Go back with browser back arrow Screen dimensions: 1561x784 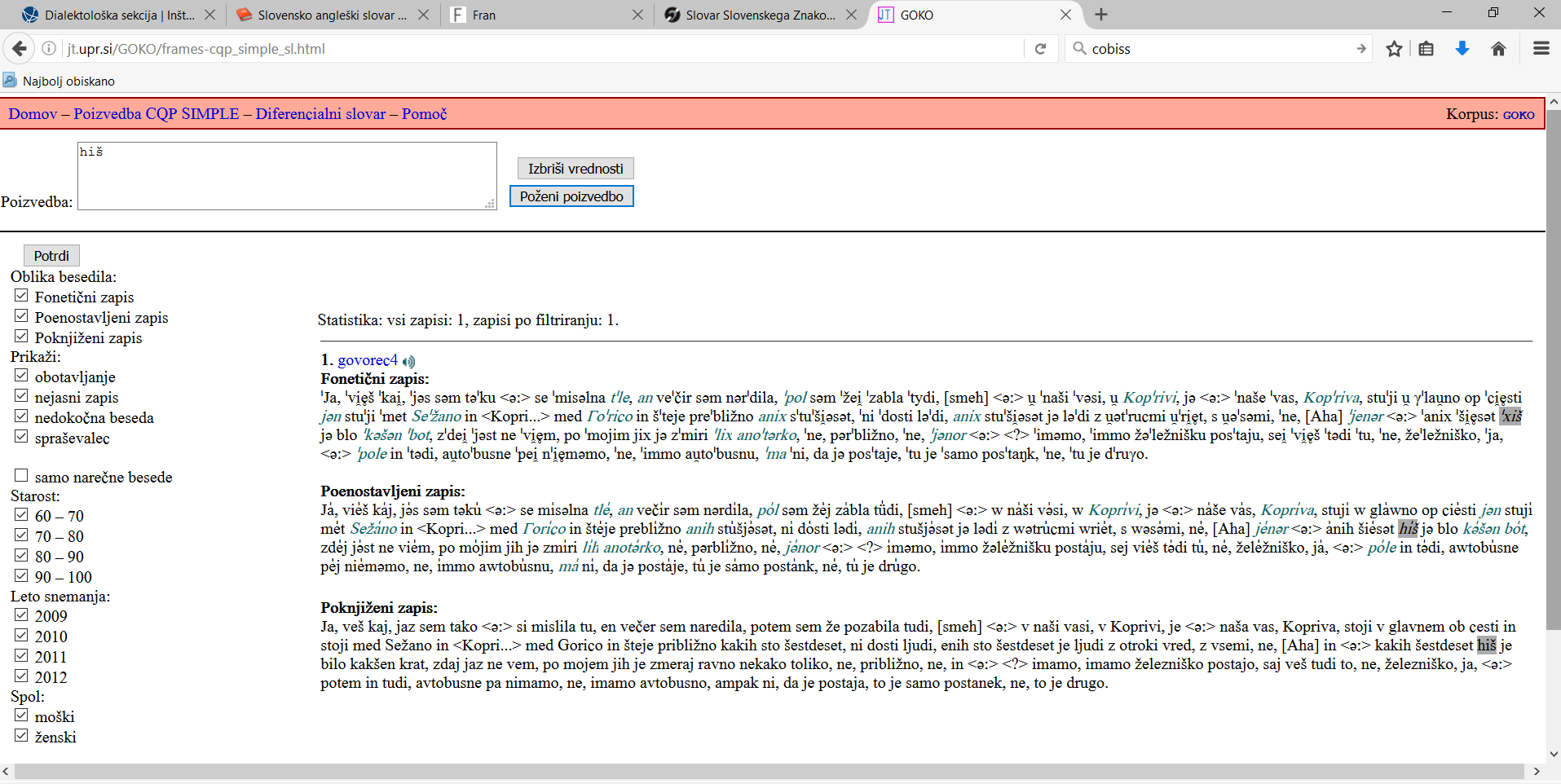(x=19, y=49)
